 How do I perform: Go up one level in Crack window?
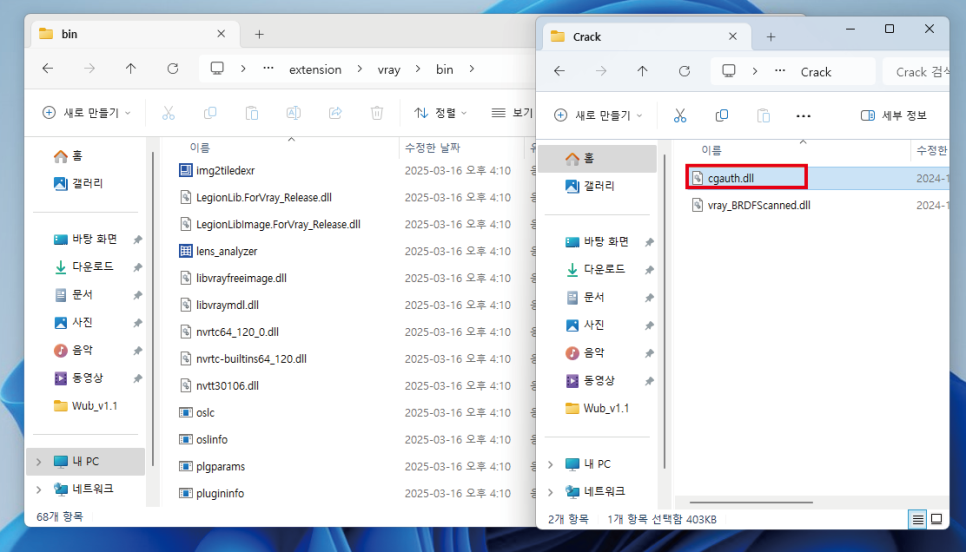coord(642,71)
